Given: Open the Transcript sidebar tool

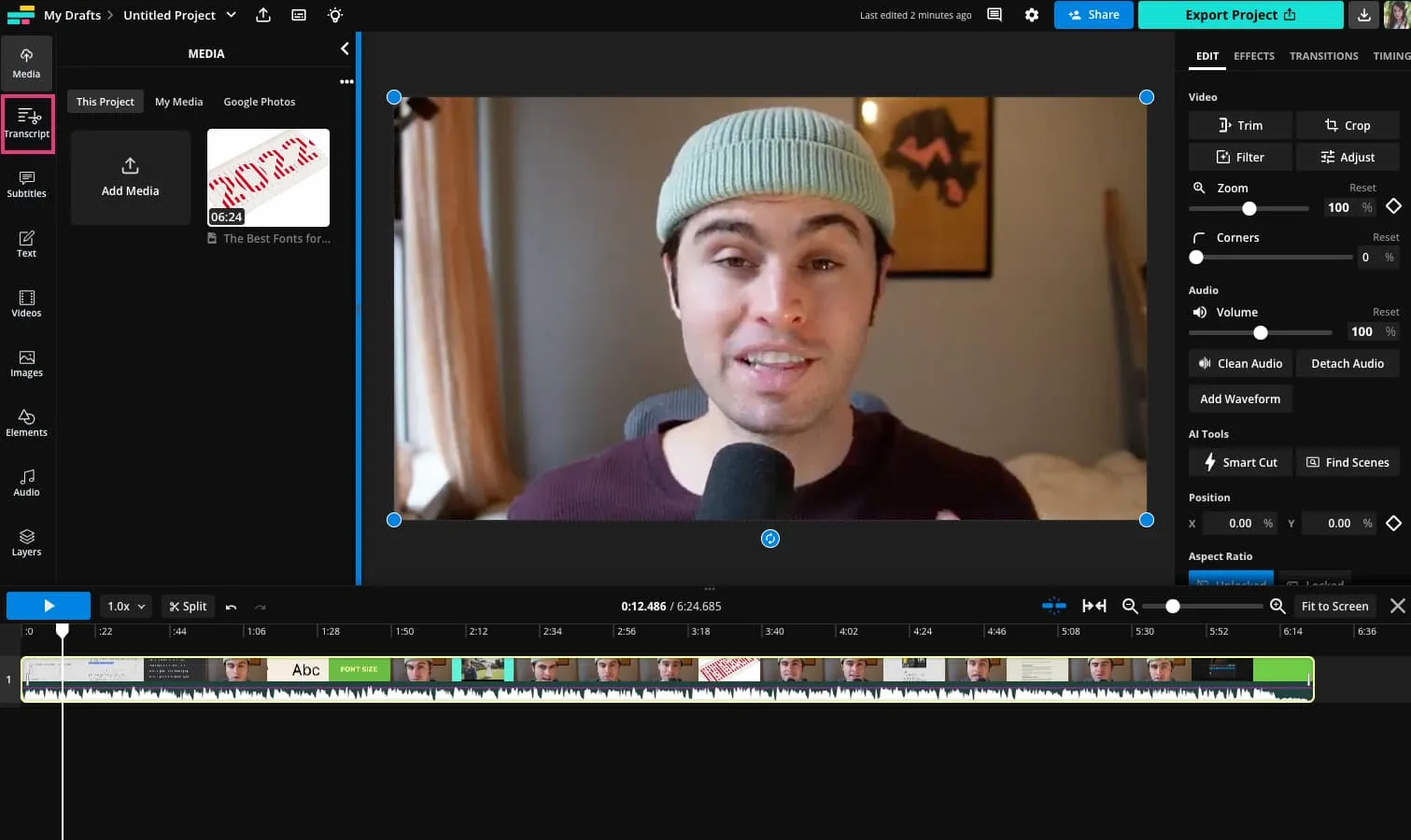Looking at the screenshot, I should (x=27, y=123).
